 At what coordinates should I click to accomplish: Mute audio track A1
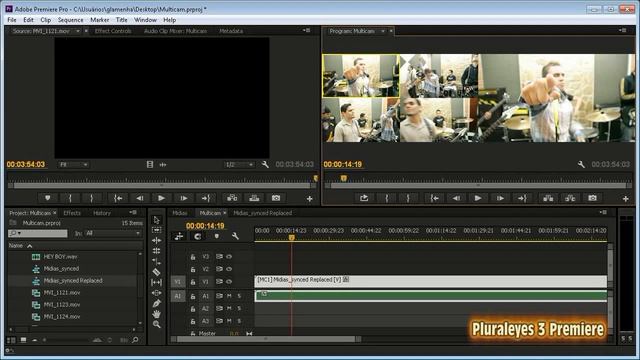pos(229,296)
